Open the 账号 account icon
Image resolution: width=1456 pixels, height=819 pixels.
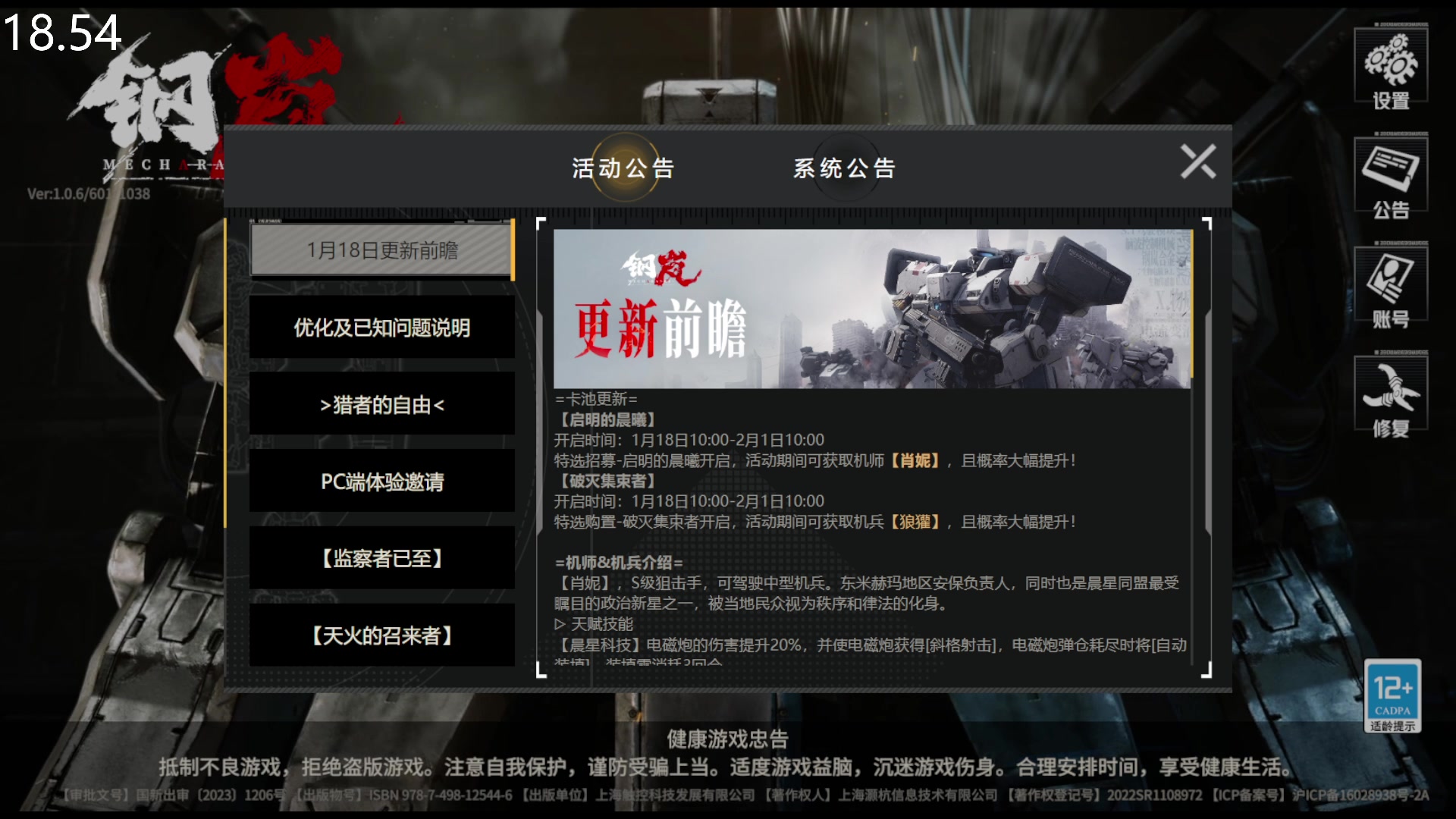tap(1391, 288)
